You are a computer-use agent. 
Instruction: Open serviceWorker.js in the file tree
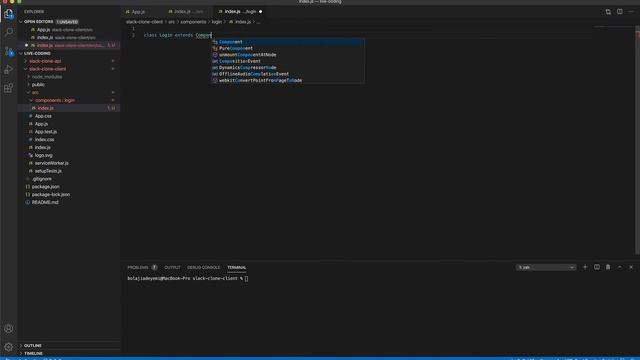(51, 163)
